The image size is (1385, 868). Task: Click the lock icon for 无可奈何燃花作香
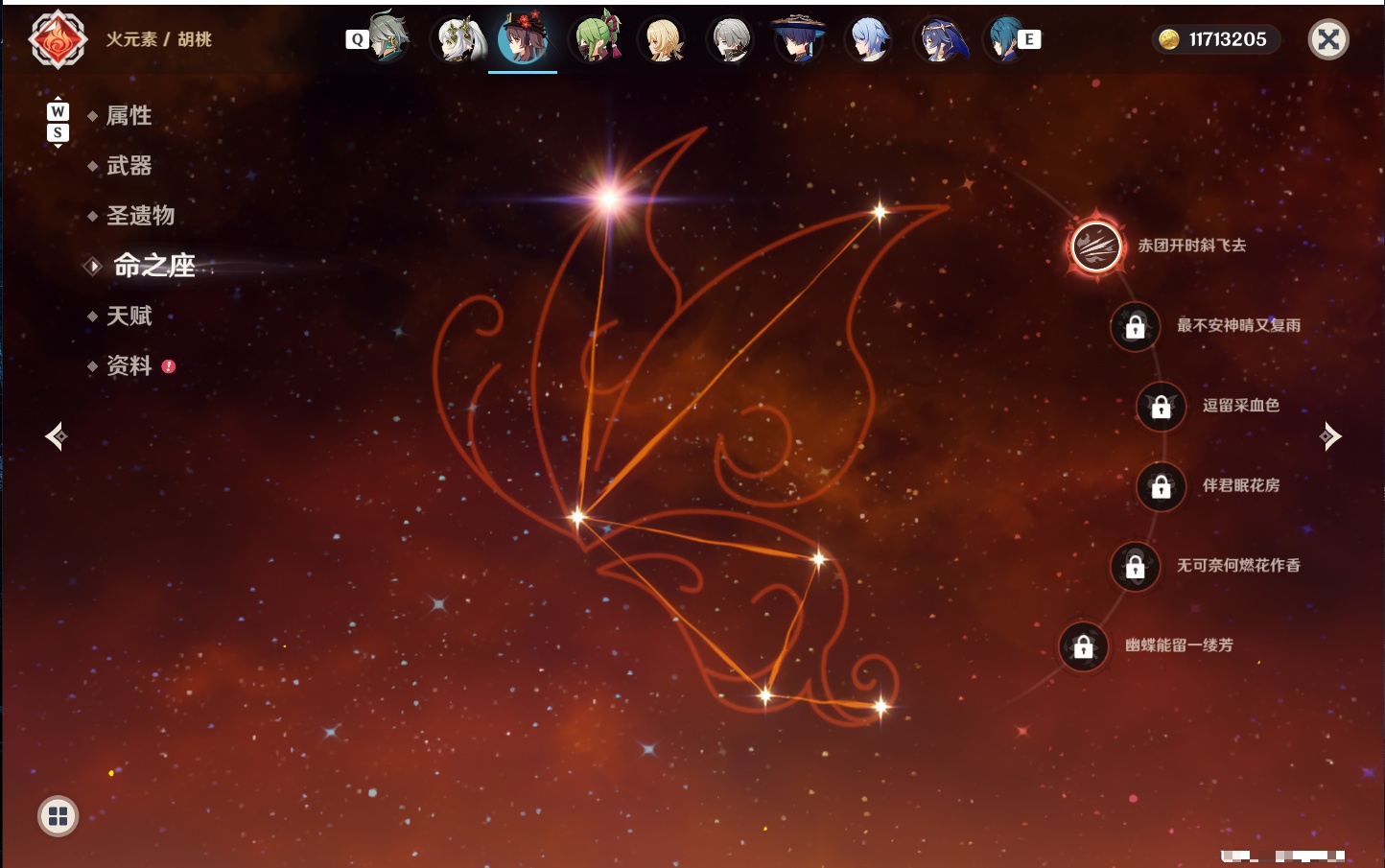[1135, 566]
